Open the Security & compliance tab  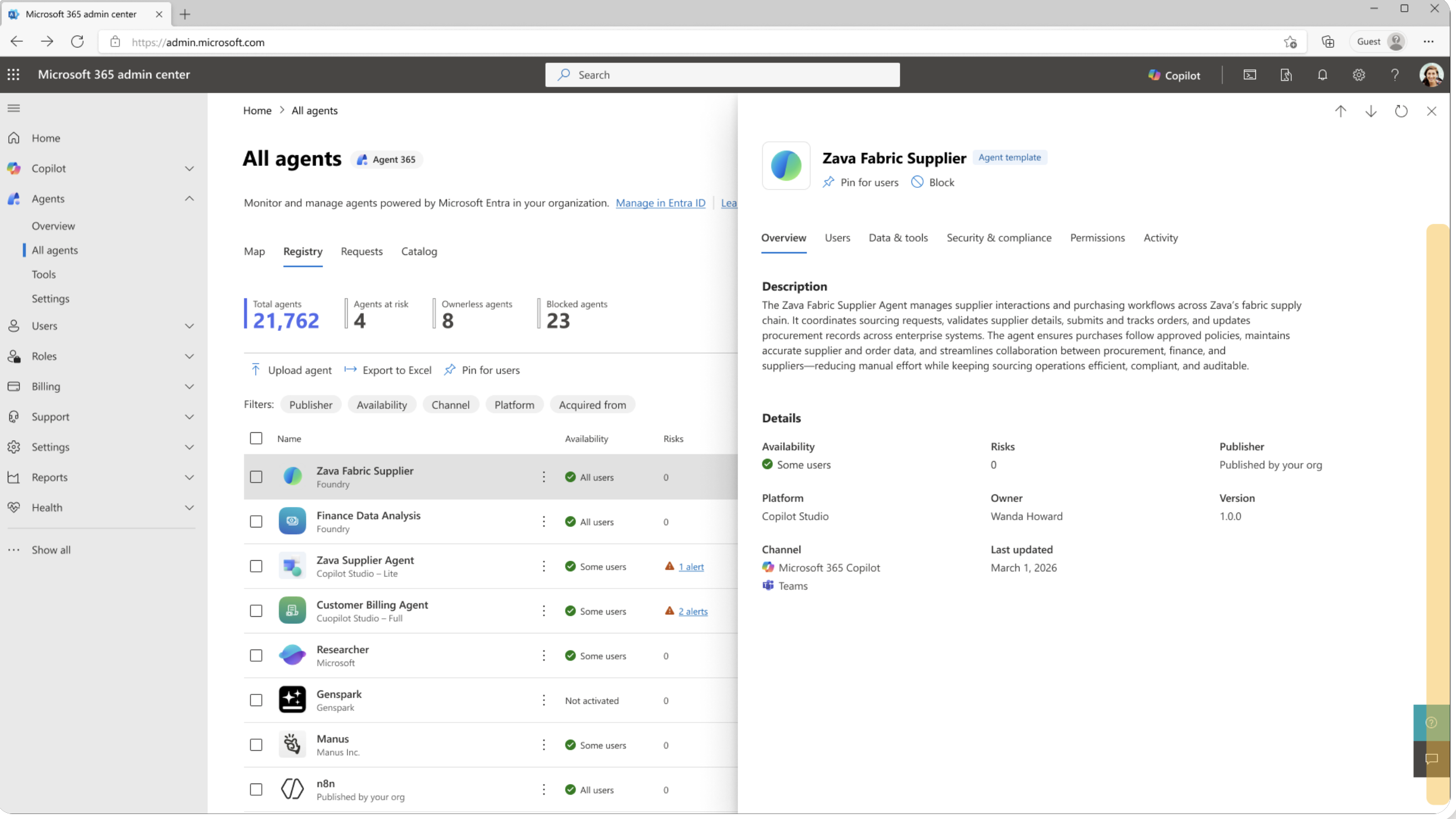coord(999,238)
